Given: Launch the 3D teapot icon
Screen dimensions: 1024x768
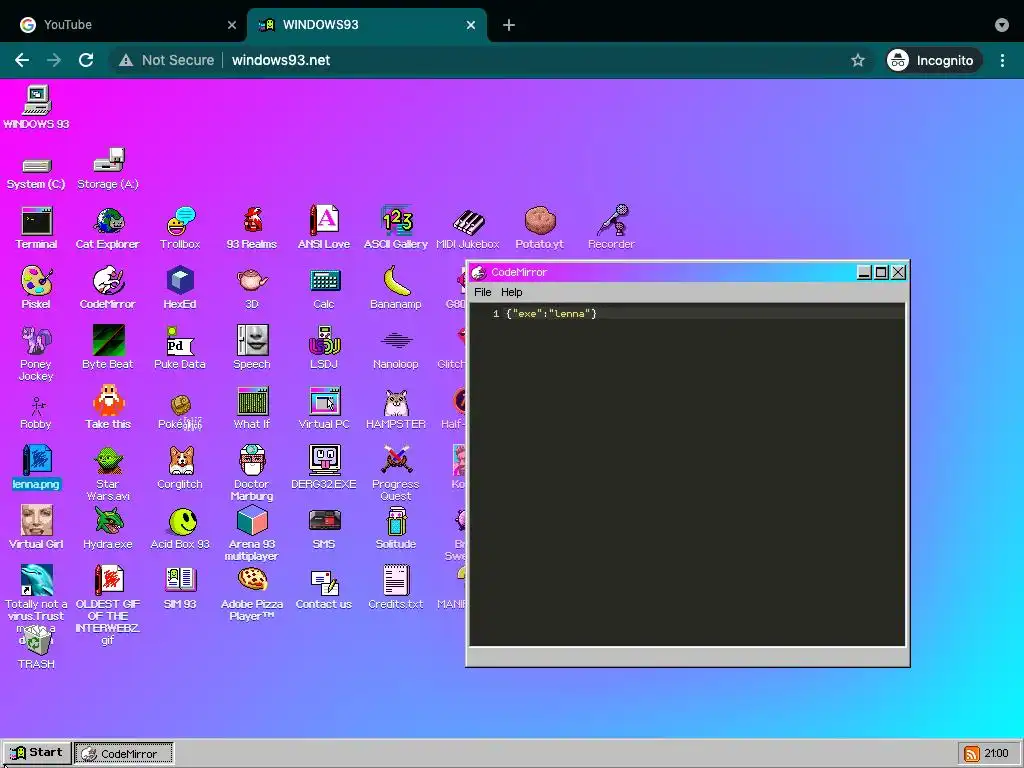Looking at the screenshot, I should pyautogui.click(x=252, y=287).
